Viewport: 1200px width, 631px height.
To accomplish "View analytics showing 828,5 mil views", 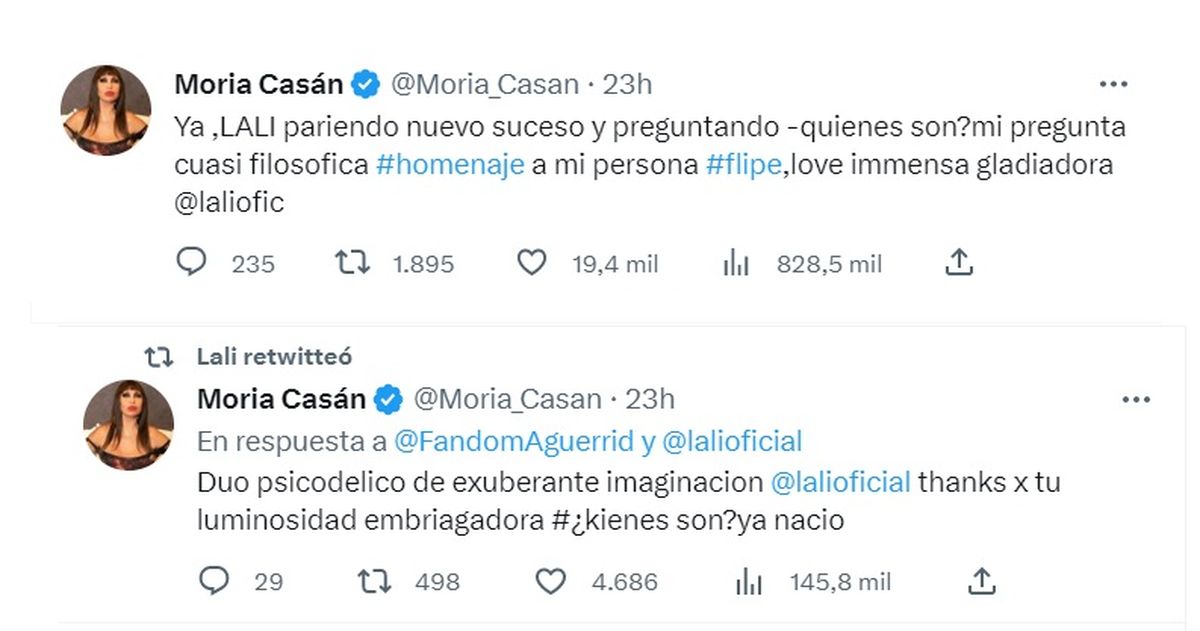I will tap(735, 264).
